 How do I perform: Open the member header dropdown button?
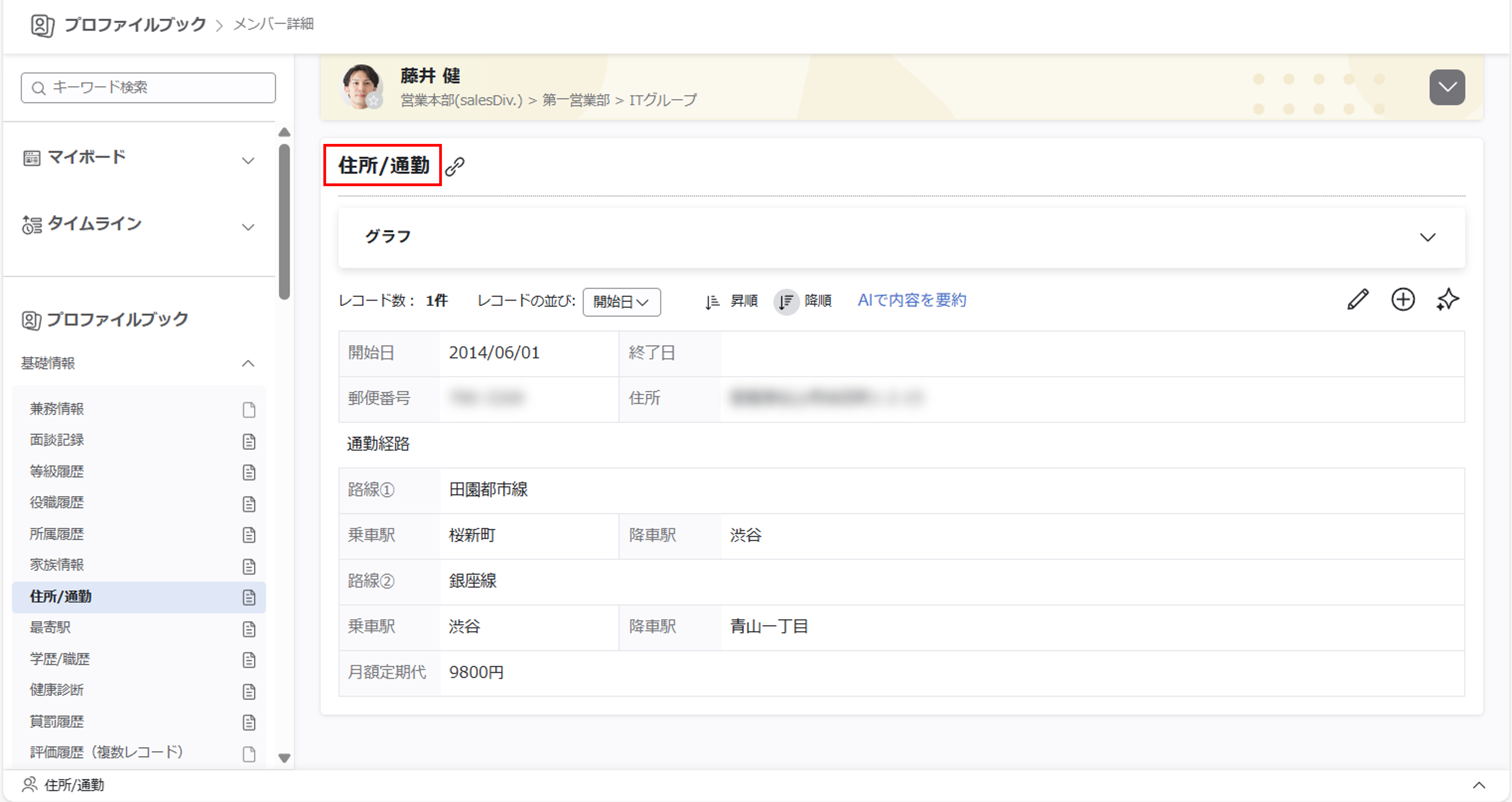pyautogui.click(x=1446, y=88)
